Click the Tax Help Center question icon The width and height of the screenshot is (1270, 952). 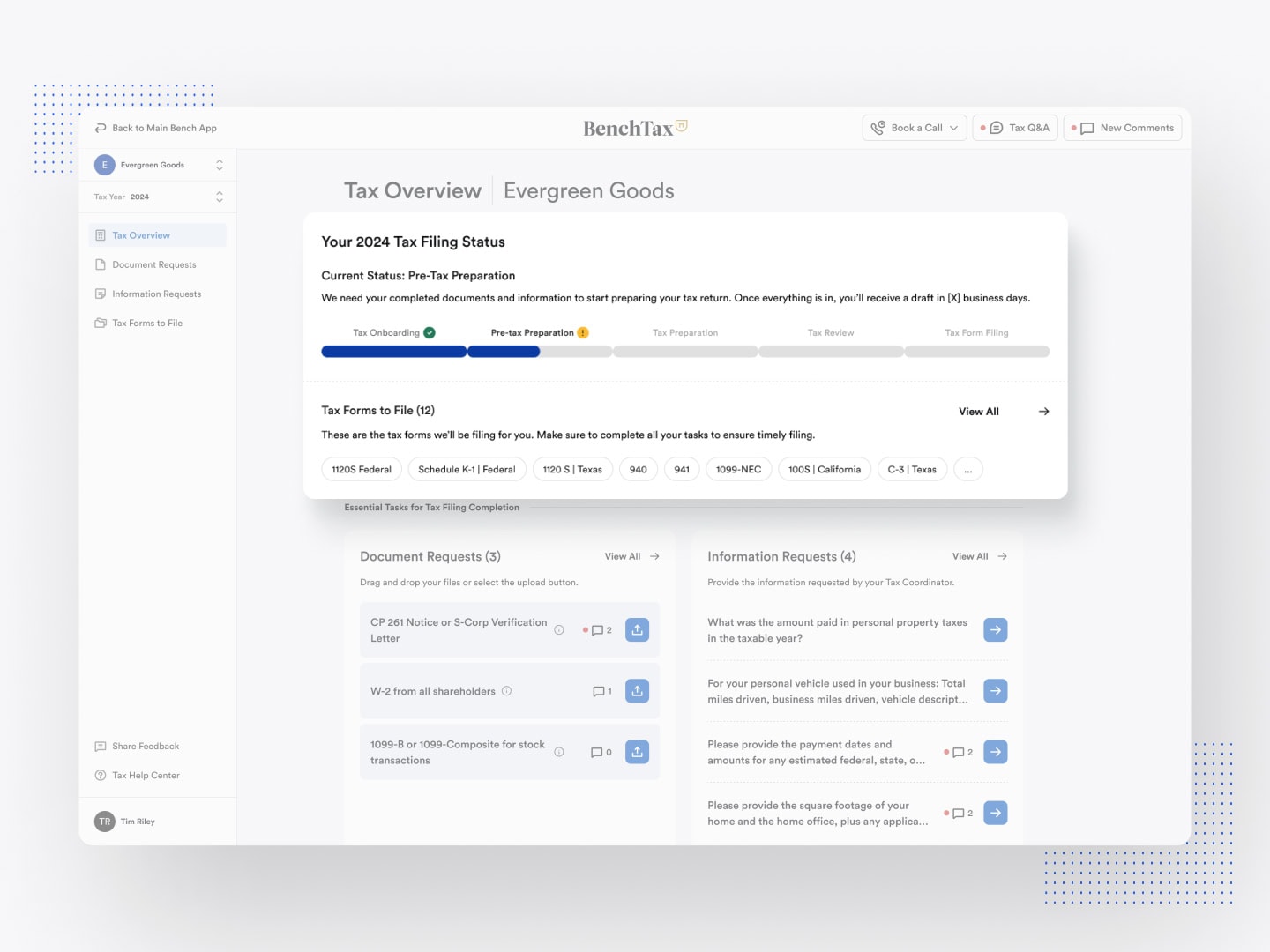click(101, 776)
